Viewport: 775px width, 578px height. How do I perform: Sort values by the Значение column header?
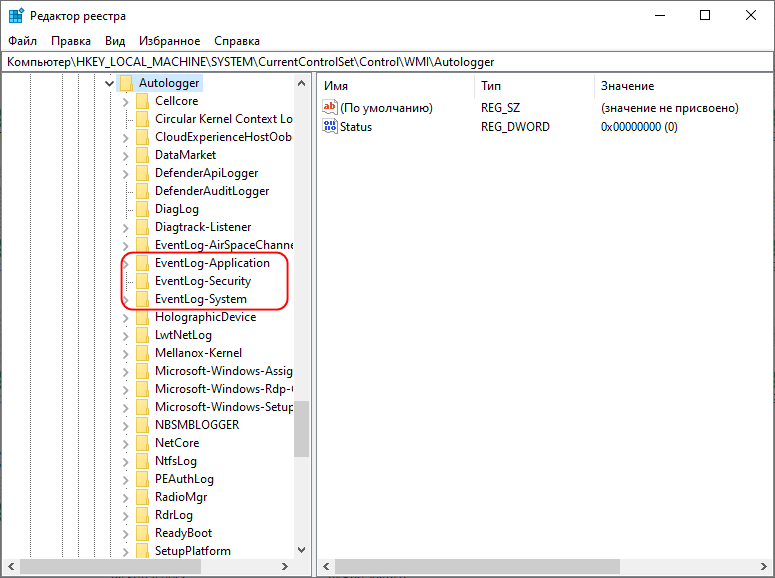coord(684,86)
